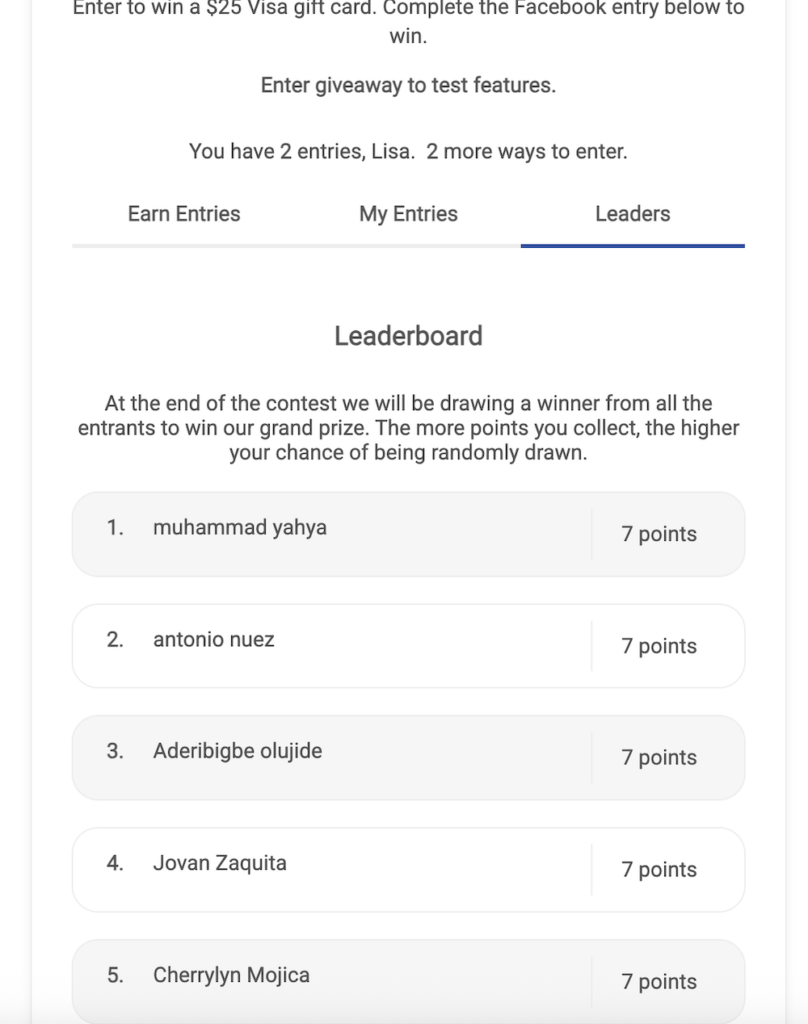Click the 7 points label for Cherrylyn Mojica

tap(659, 982)
